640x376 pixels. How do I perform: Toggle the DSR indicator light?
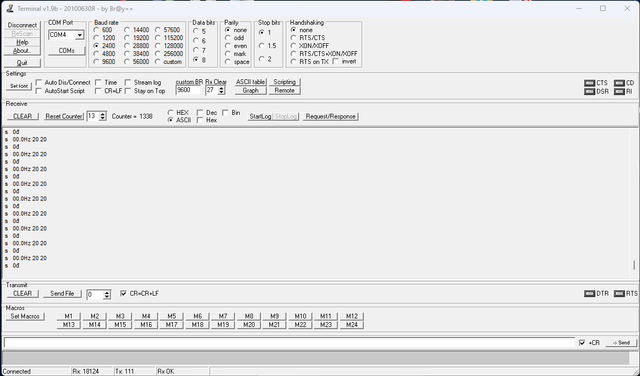click(x=589, y=91)
